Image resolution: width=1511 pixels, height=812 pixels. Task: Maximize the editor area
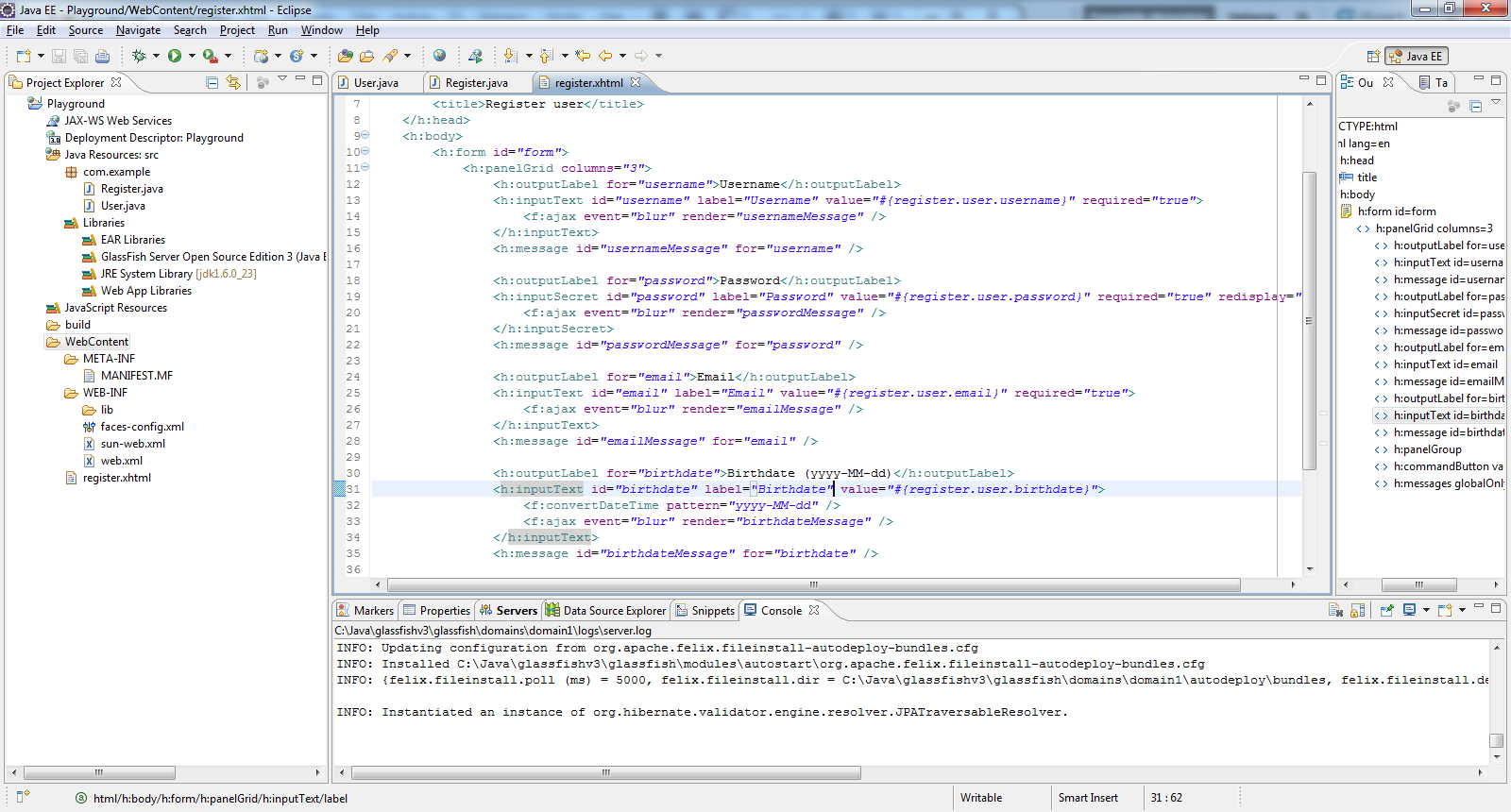(x=1322, y=80)
